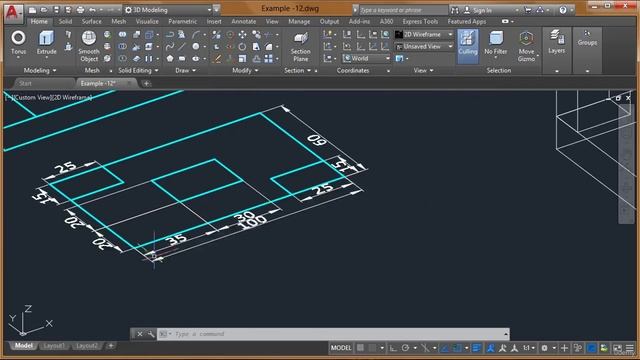Click the workspace switching gear in status bar
The image size is (640, 360).
coord(544,348)
